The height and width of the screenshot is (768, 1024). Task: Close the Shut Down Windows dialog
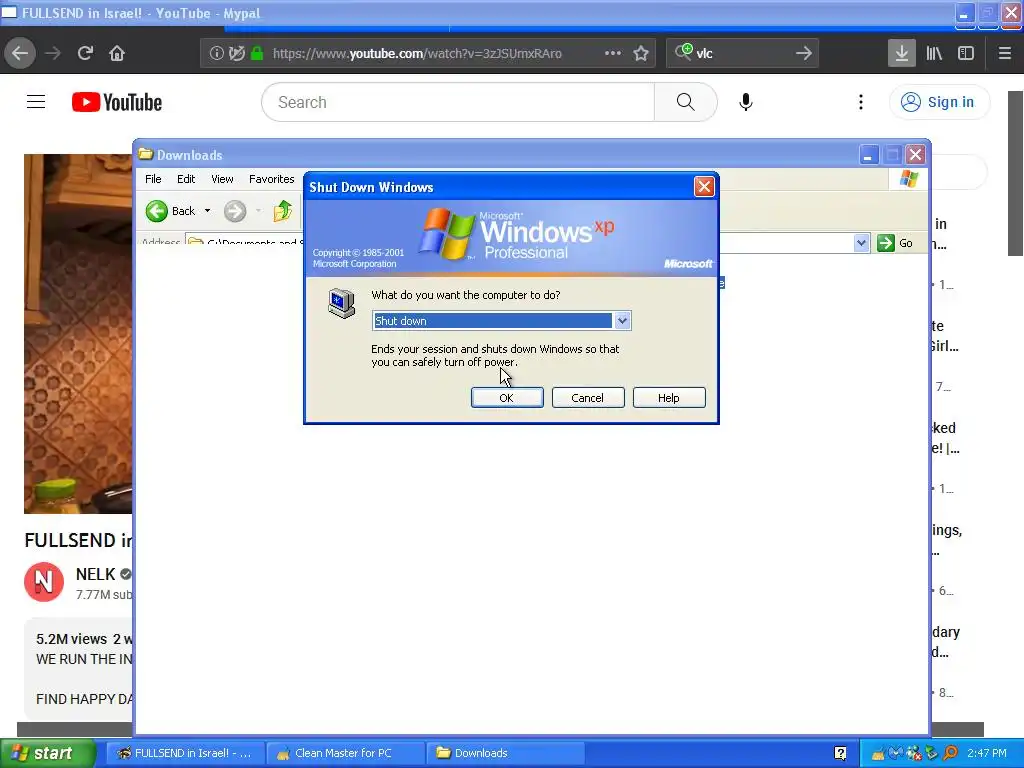[704, 187]
